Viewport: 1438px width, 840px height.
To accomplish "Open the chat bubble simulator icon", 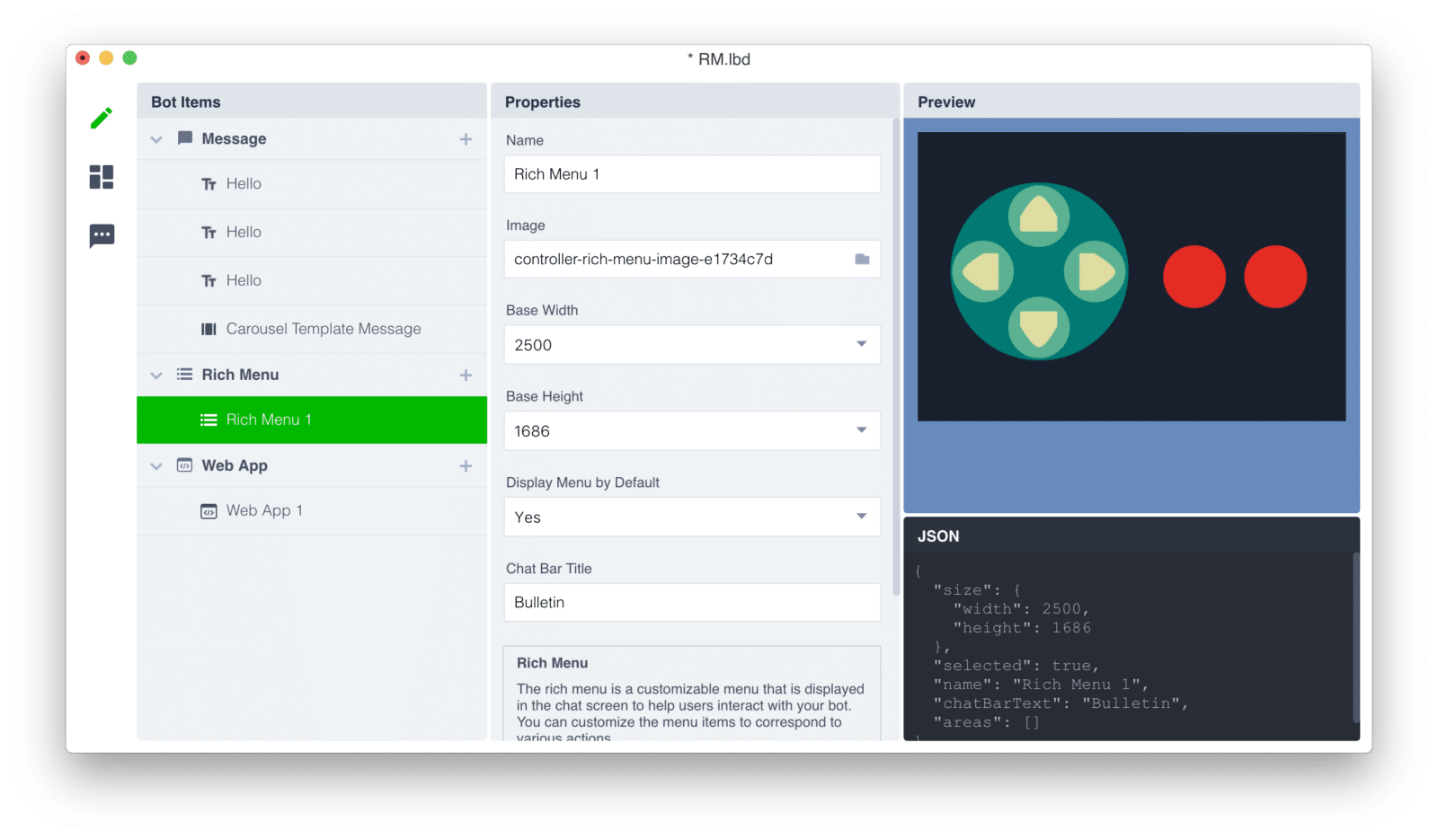I will click(102, 235).
